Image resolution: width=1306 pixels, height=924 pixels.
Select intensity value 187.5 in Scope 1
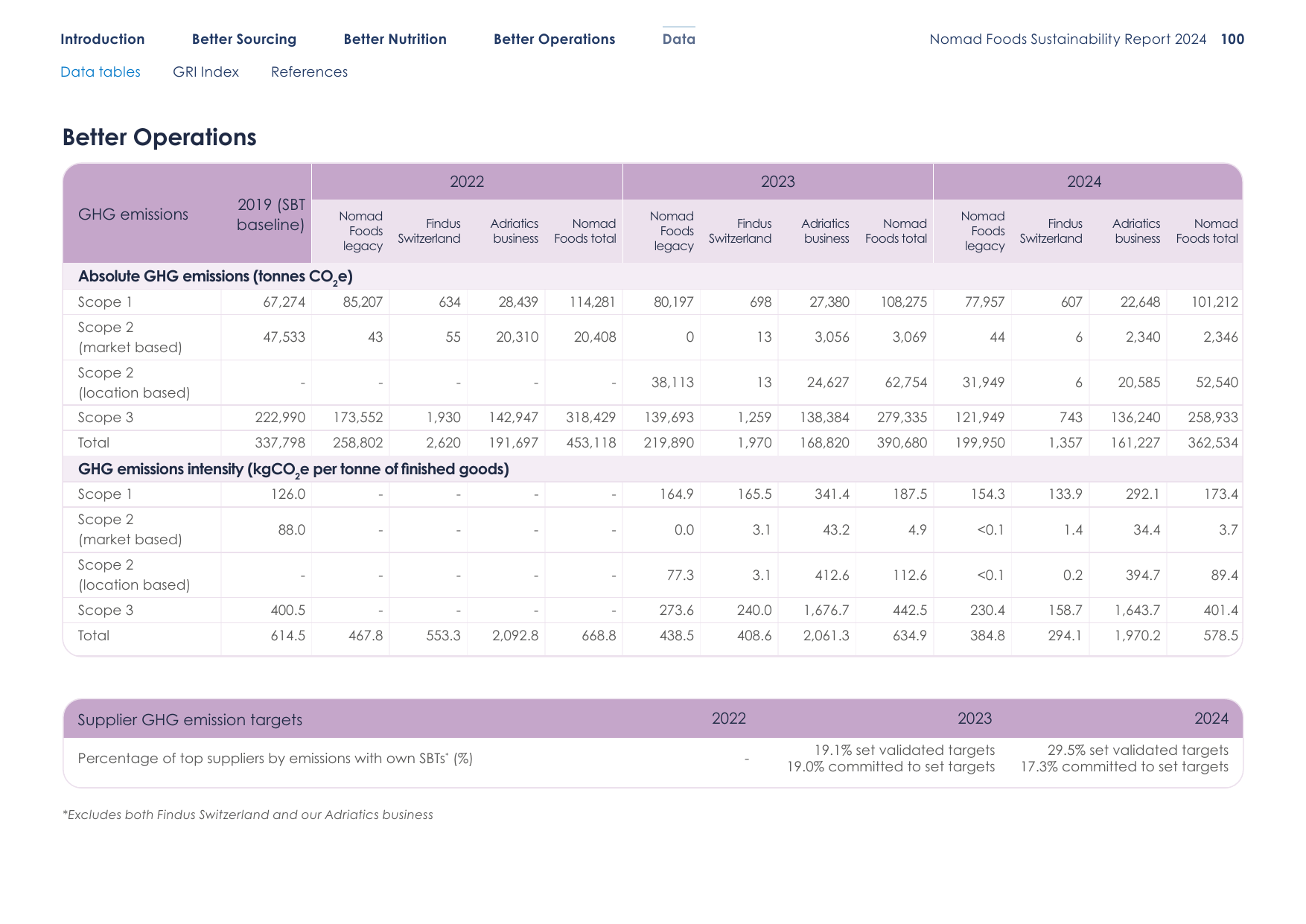point(910,494)
